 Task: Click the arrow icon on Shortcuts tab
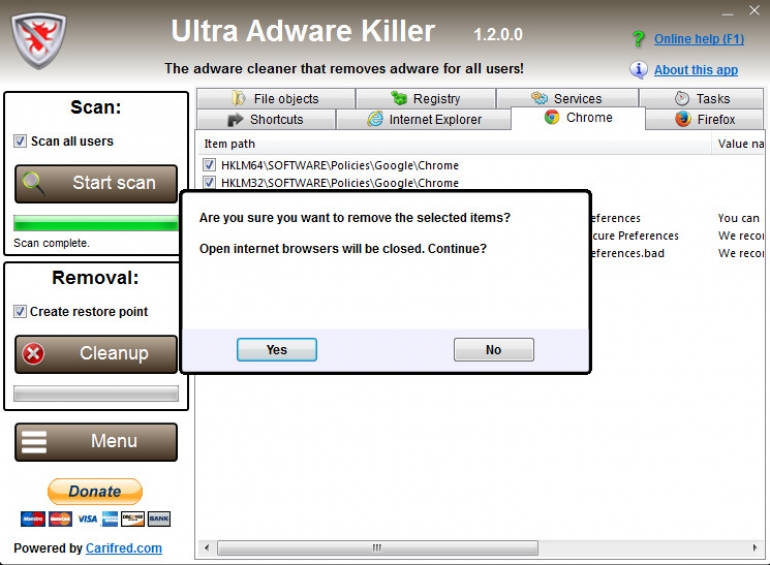pos(235,119)
